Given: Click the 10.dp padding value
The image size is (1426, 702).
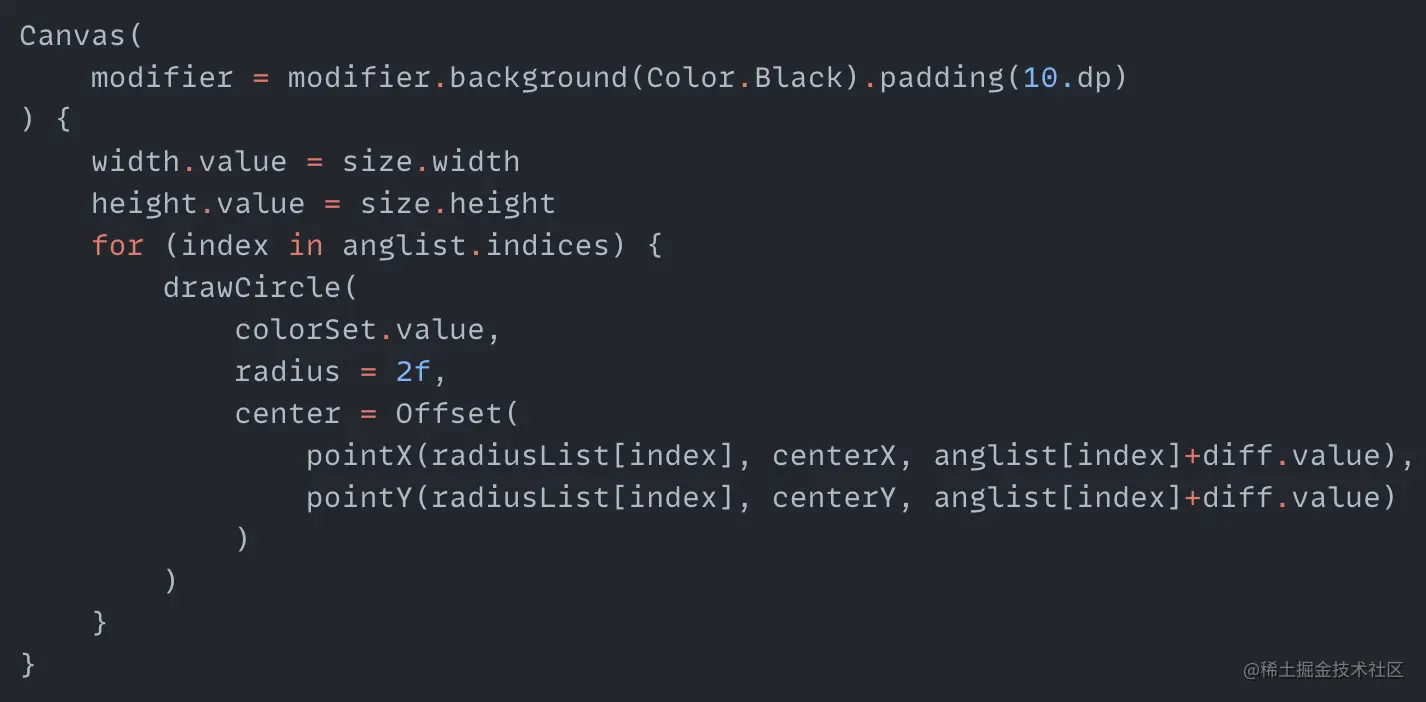Looking at the screenshot, I should tap(1067, 77).
